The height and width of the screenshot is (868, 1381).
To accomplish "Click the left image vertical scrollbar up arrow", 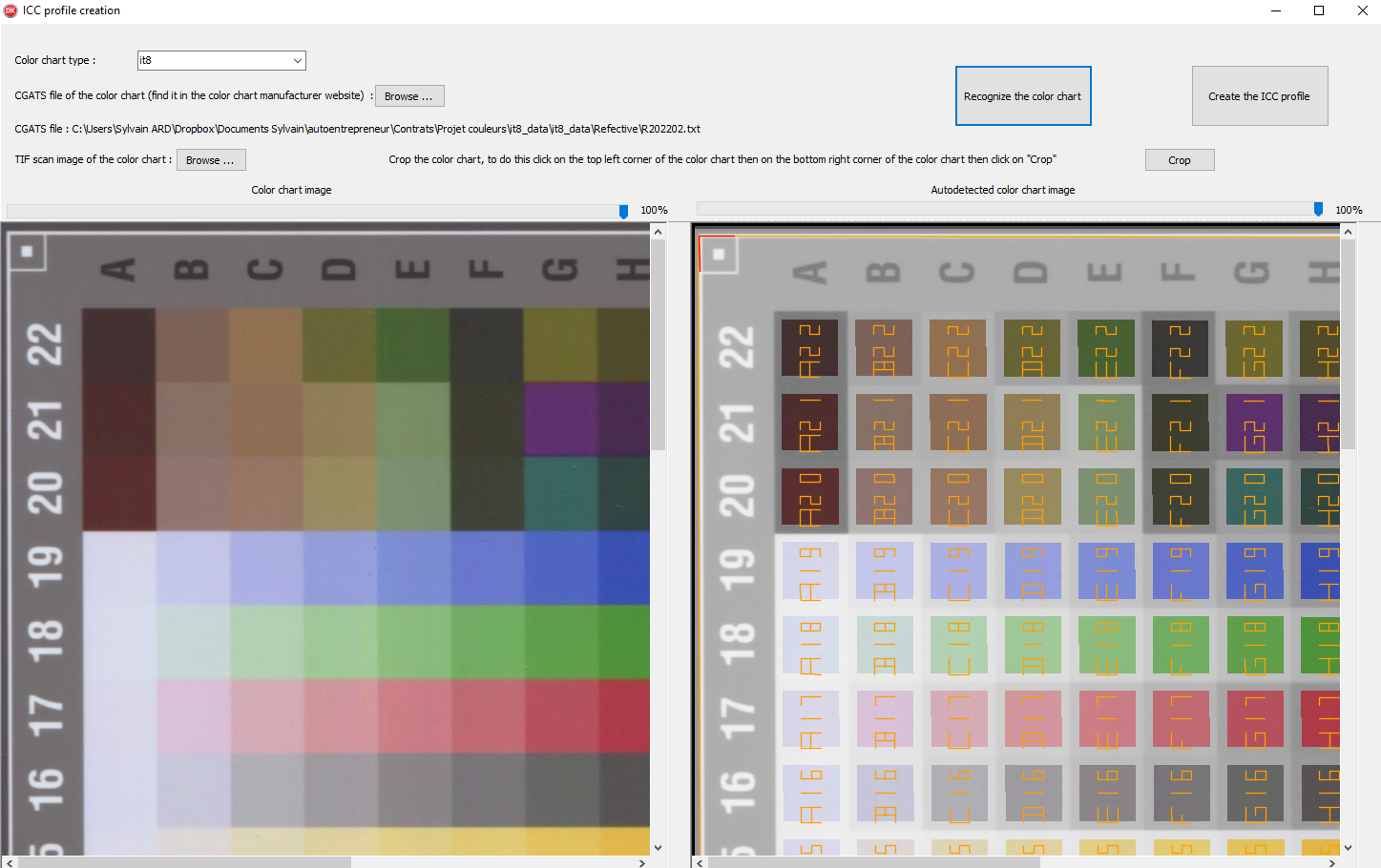I will coord(658,232).
